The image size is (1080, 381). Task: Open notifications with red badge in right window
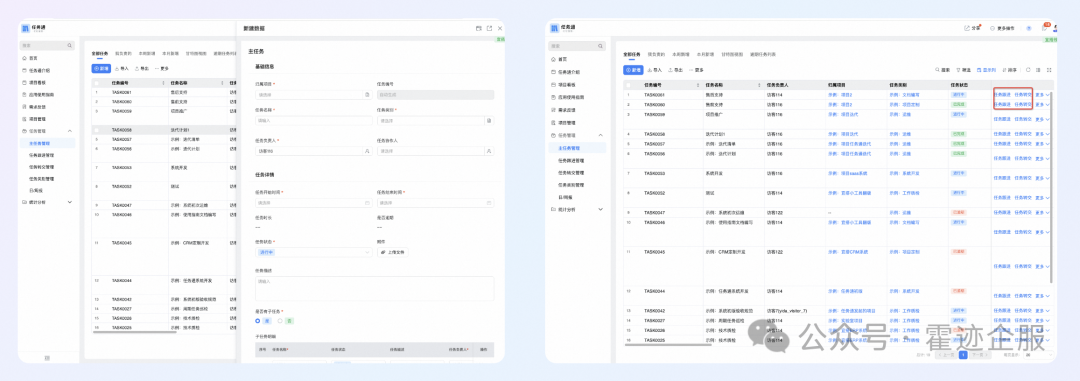[x=1045, y=28]
